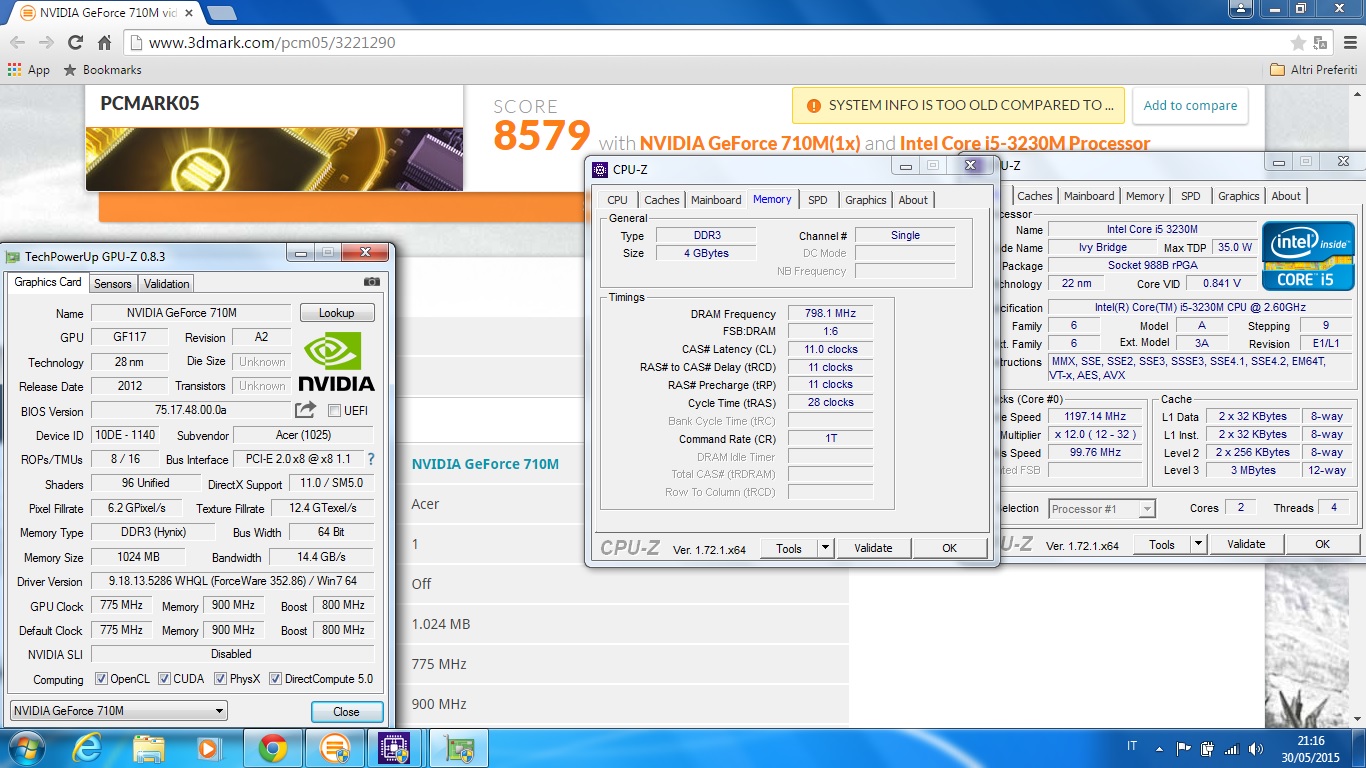
Task: Click the Chrome reload page icon
Action: [75, 43]
